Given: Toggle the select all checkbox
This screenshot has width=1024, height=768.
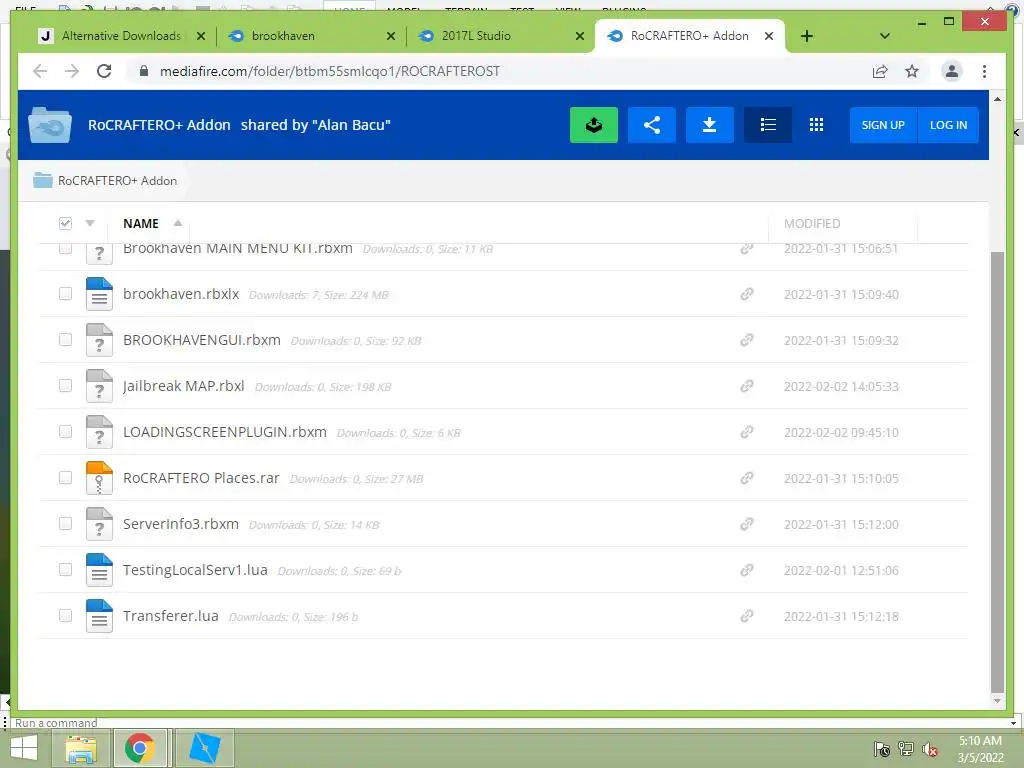Looking at the screenshot, I should tap(65, 223).
